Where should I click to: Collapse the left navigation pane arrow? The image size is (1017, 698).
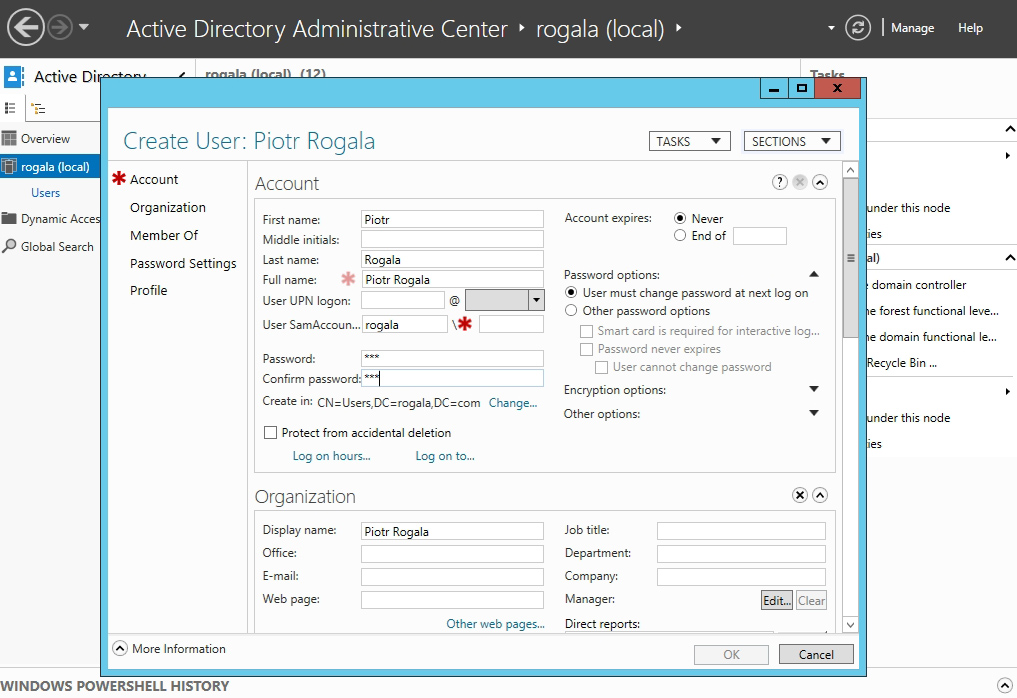point(182,77)
